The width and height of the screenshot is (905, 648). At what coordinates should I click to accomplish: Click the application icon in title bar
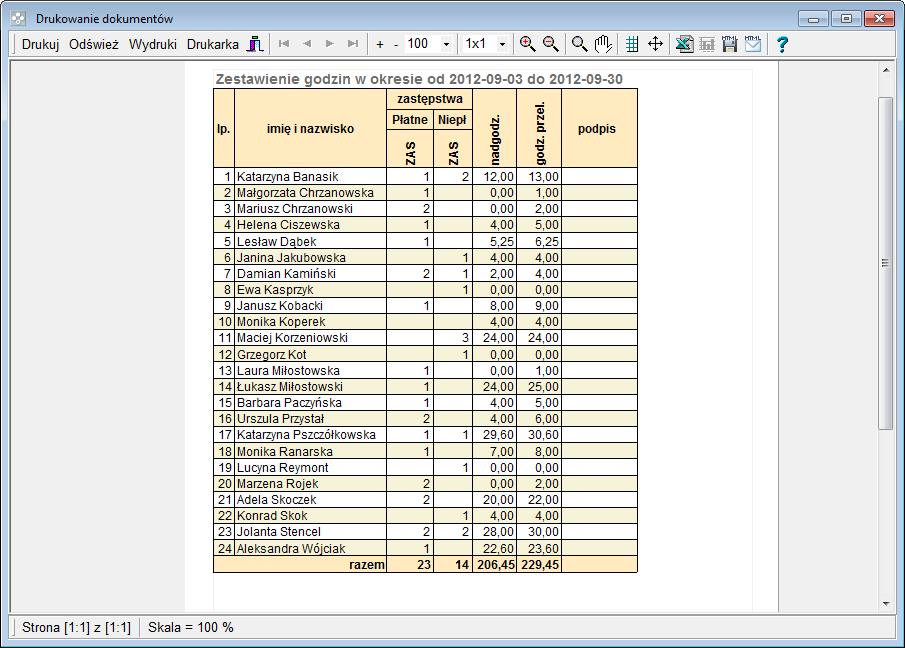[18, 18]
